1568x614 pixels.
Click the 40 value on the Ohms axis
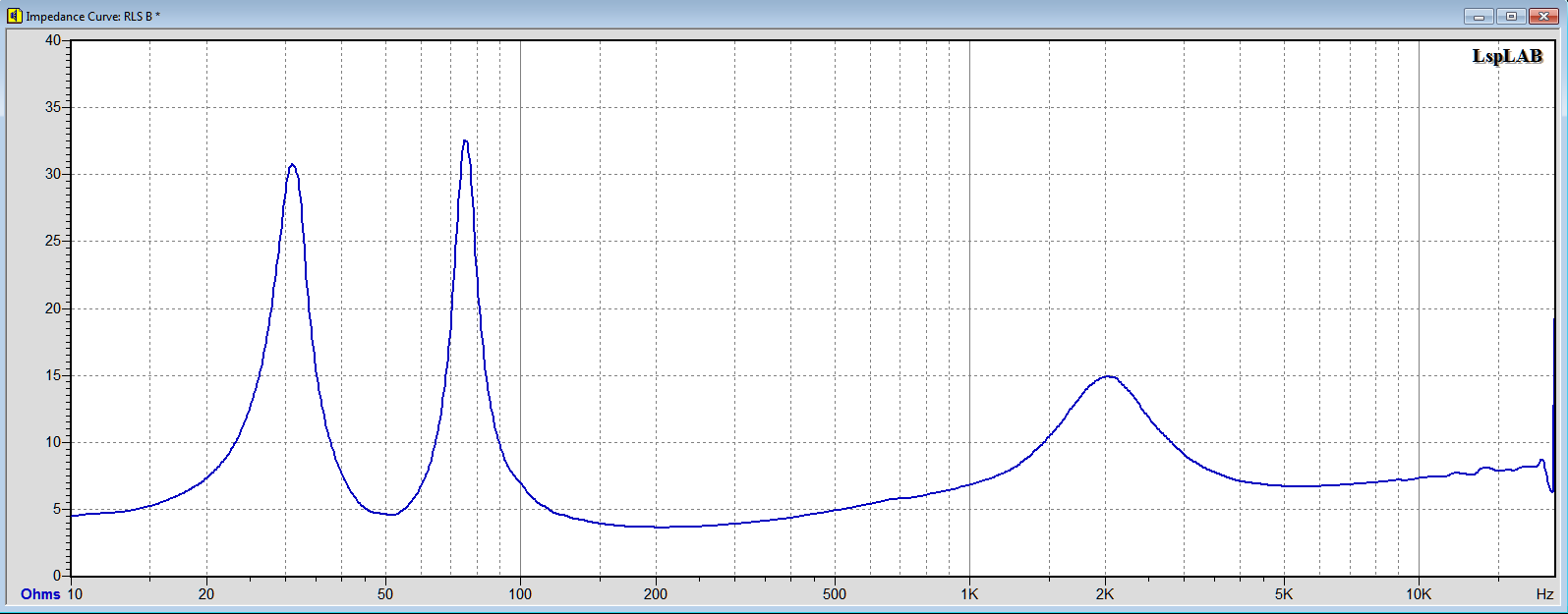[x=52, y=40]
